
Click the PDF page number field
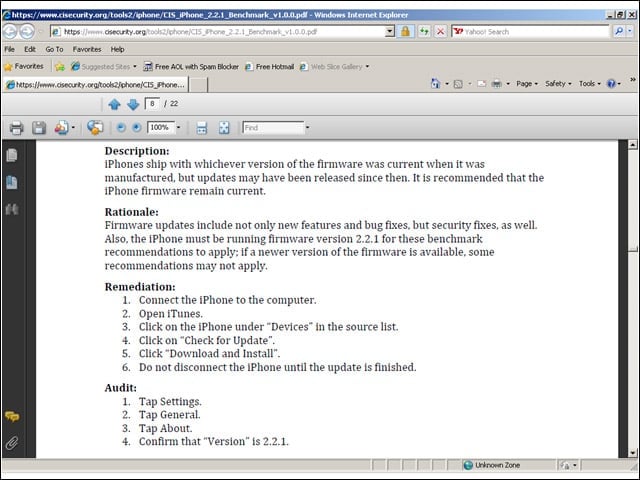click(152, 104)
